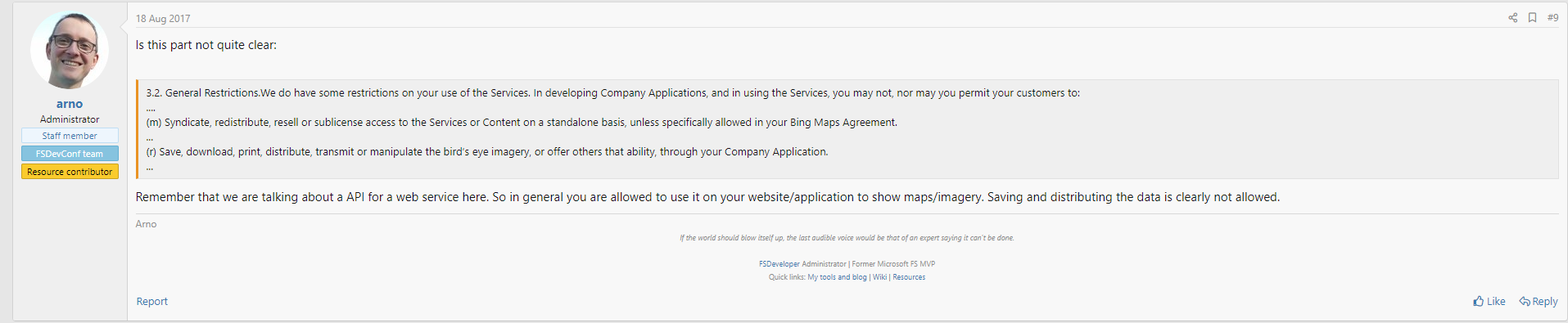This screenshot has height=323, width=1568.
Task: Report this post
Action: 152,302
